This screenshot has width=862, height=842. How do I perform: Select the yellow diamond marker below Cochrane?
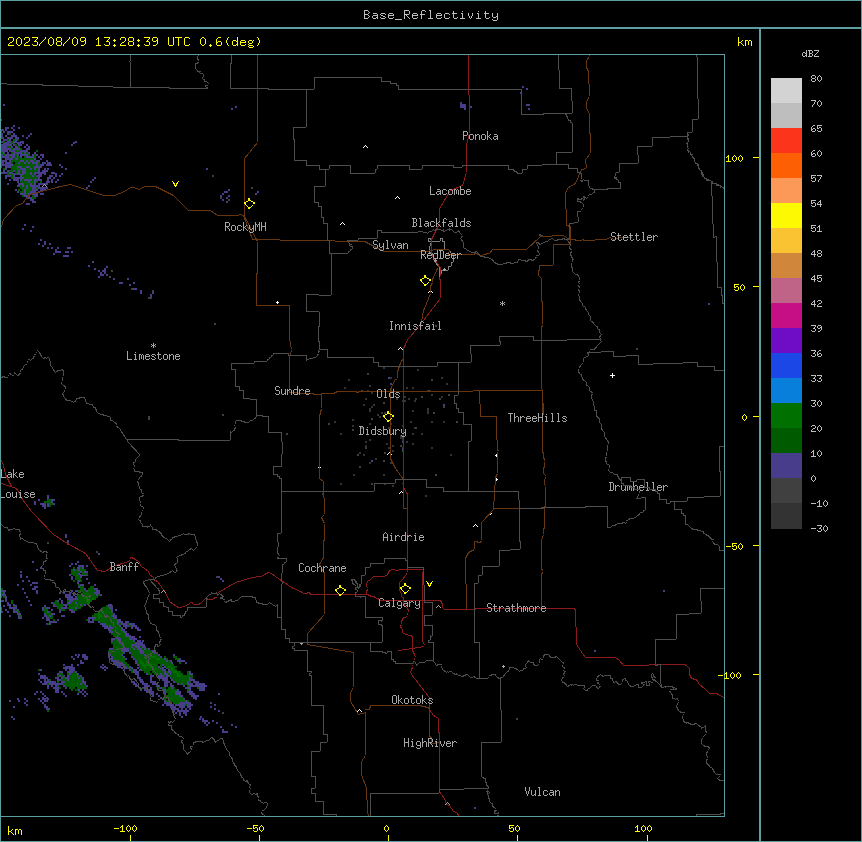[x=341, y=590]
